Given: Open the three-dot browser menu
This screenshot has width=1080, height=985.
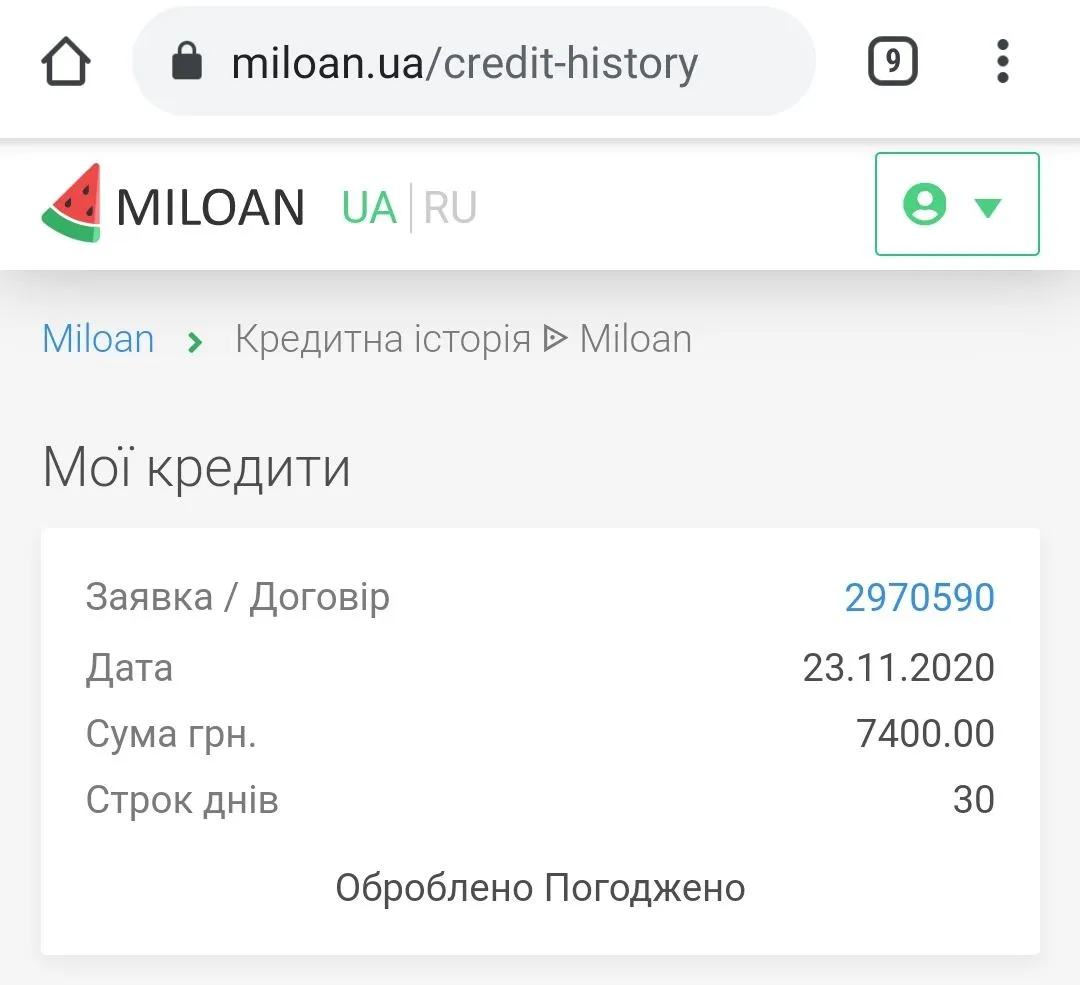Looking at the screenshot, I should [1003, 63].
